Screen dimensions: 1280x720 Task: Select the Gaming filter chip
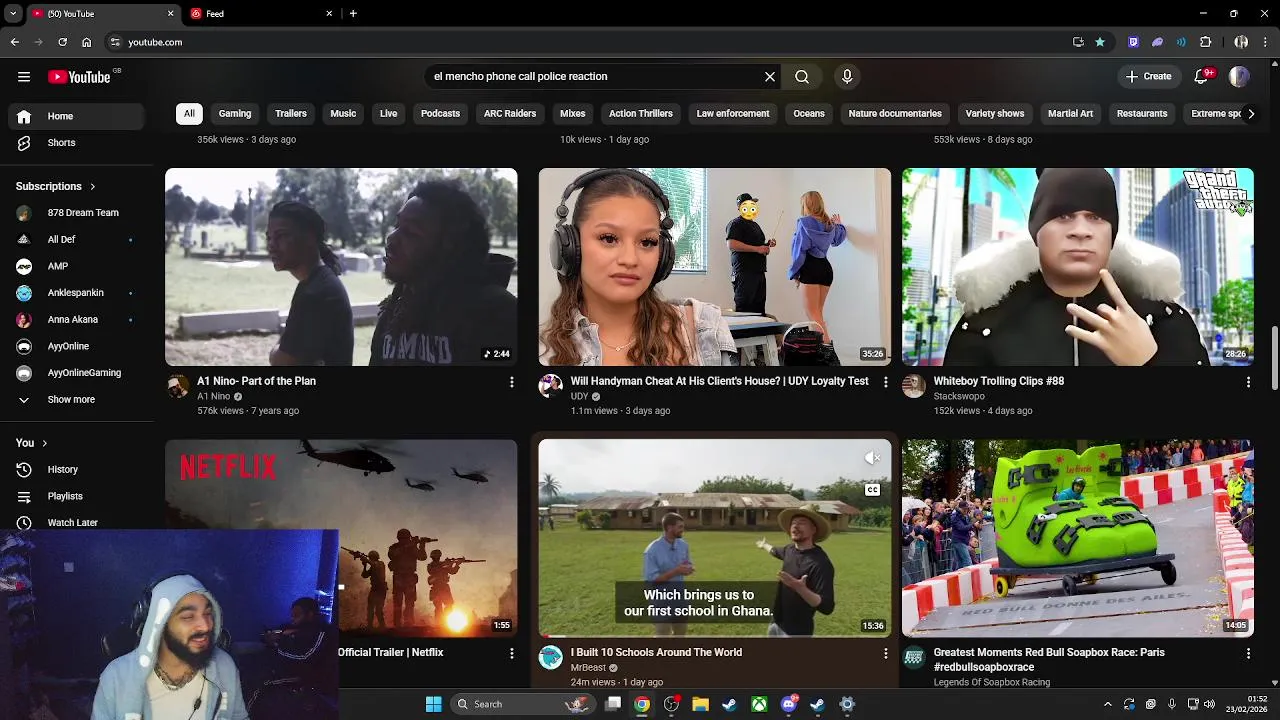click(x=235, y=113)
